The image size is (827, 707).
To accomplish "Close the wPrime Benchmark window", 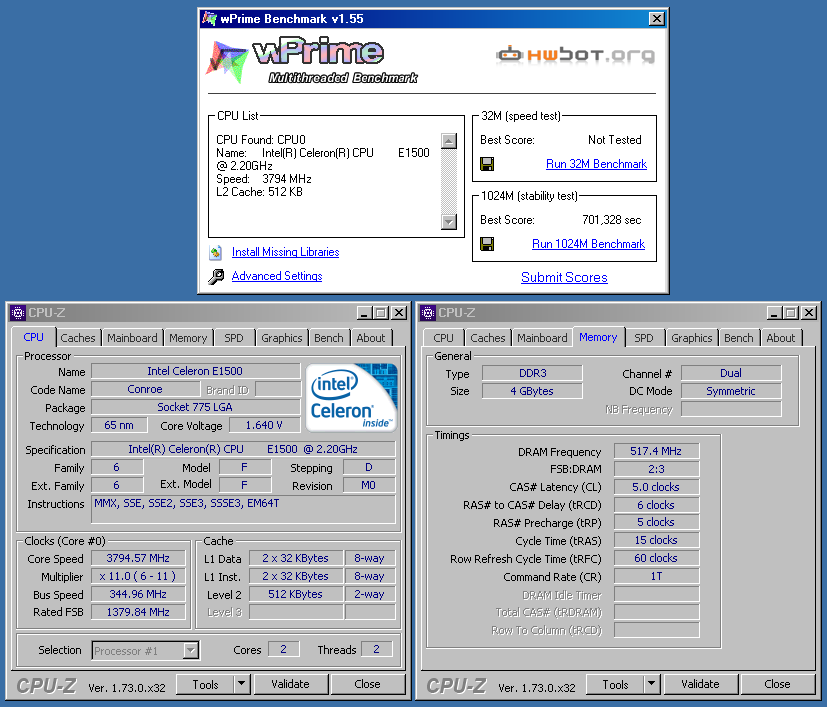I will tap(656, 19).
